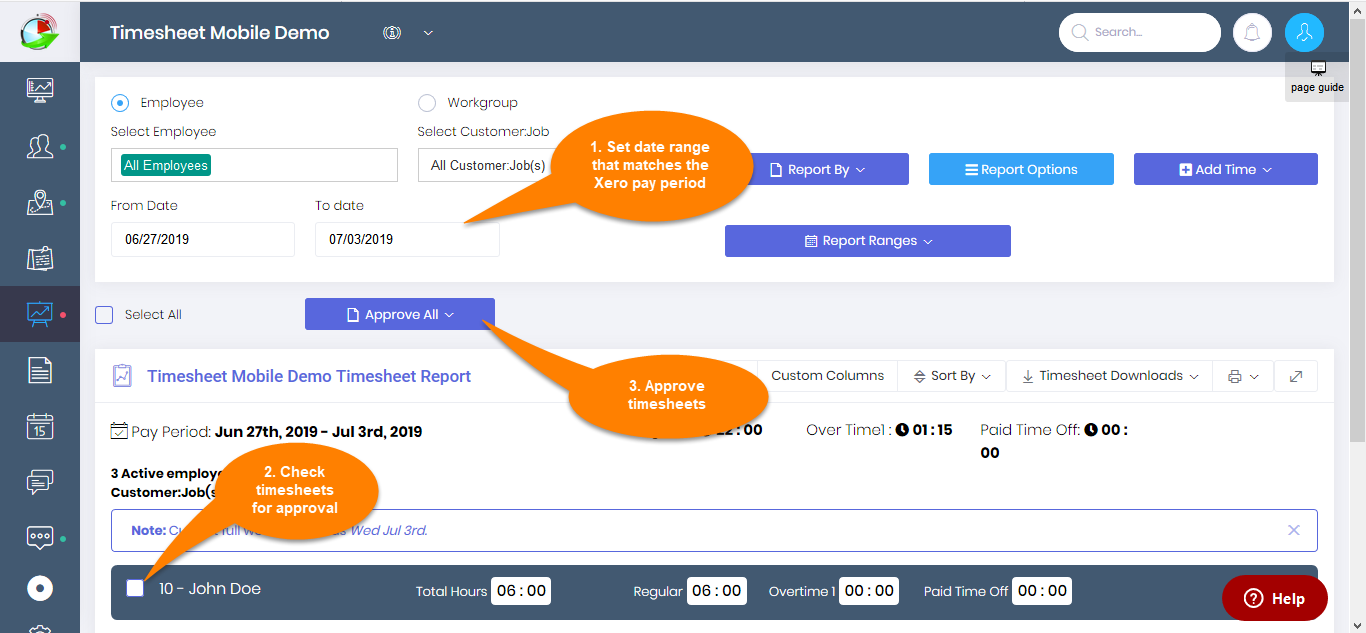Open the reports chart icon in sidebar
Image resolution: width=1366 pixels, height=633 pixels.
[x=40, y=314]
